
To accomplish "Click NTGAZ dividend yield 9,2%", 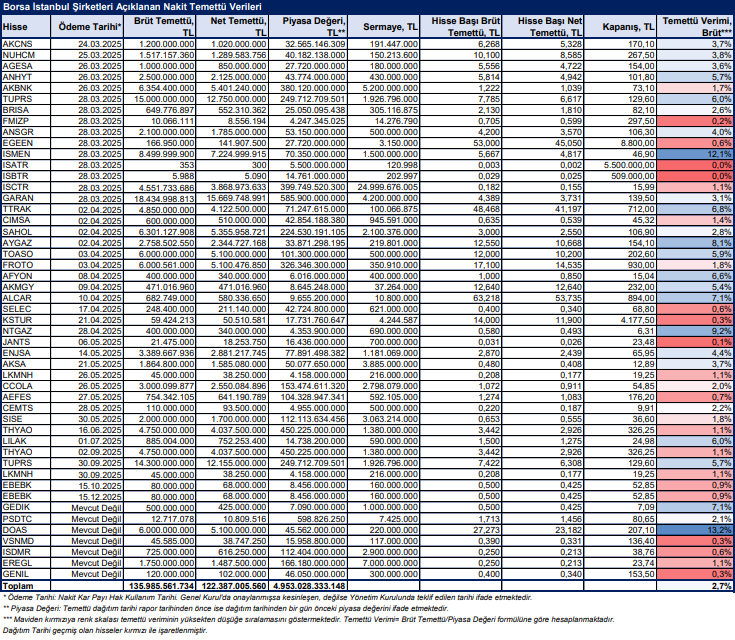I will coord(695,331).
